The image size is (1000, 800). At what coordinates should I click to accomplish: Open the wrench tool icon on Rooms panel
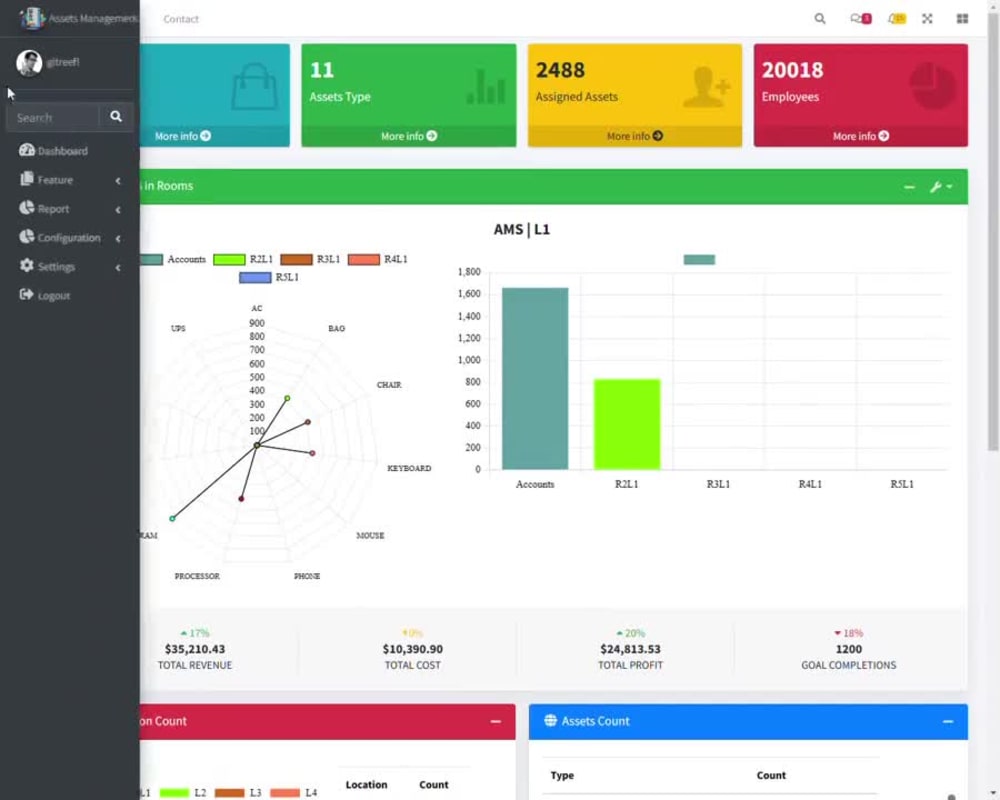pyautogui.click(x=937, y=187)
